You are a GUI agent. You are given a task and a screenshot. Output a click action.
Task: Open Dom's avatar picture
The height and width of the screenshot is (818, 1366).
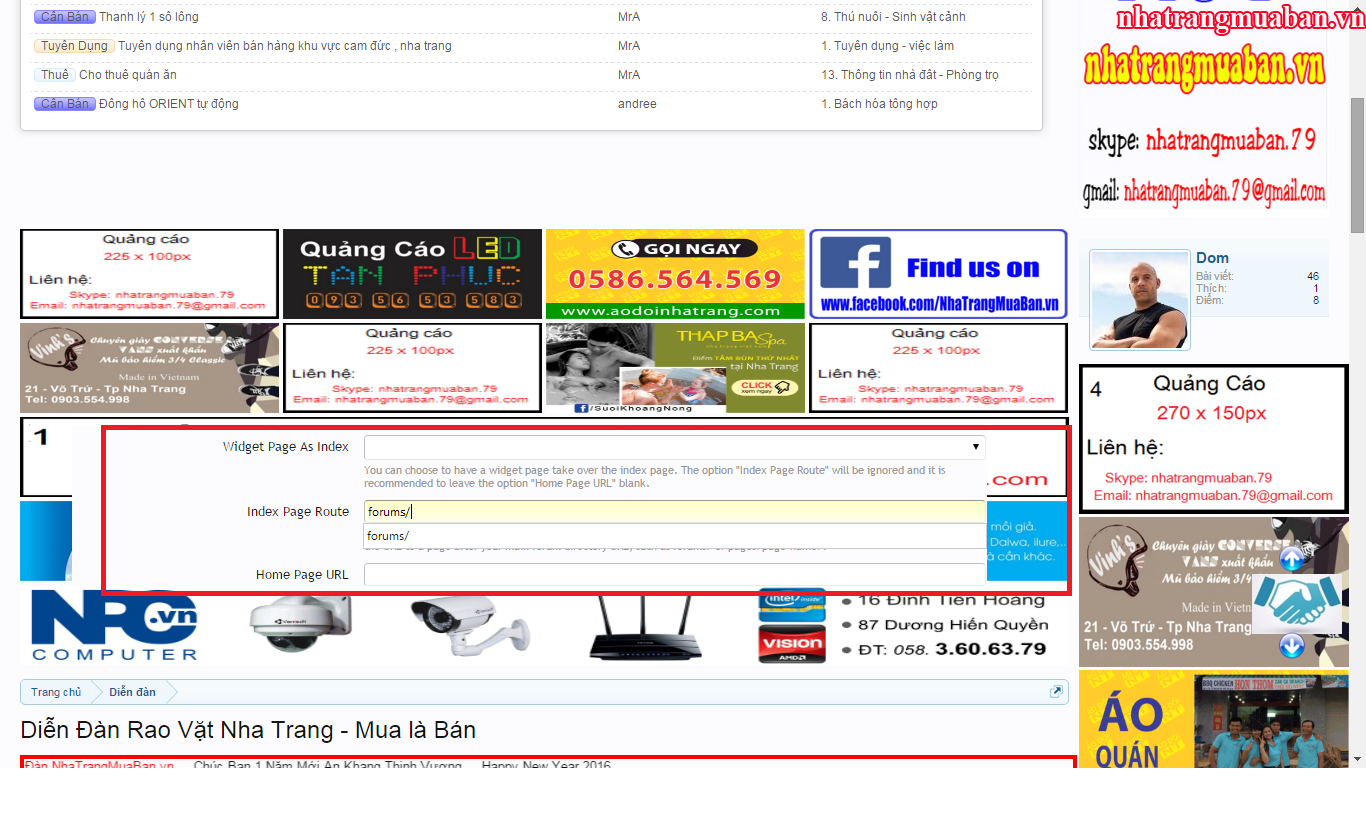coord(1140,299)
